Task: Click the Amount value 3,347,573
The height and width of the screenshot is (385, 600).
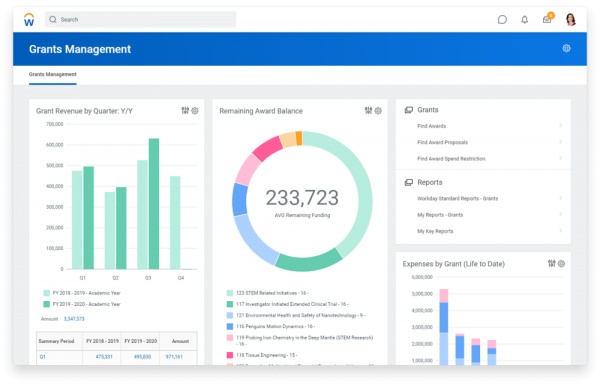Action: click(74, 319)
